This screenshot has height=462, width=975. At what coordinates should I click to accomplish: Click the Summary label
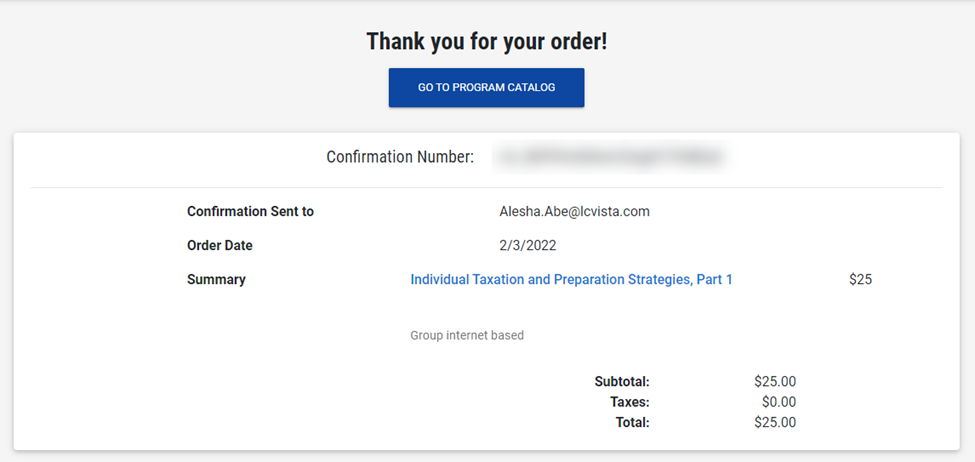(216, 280)
